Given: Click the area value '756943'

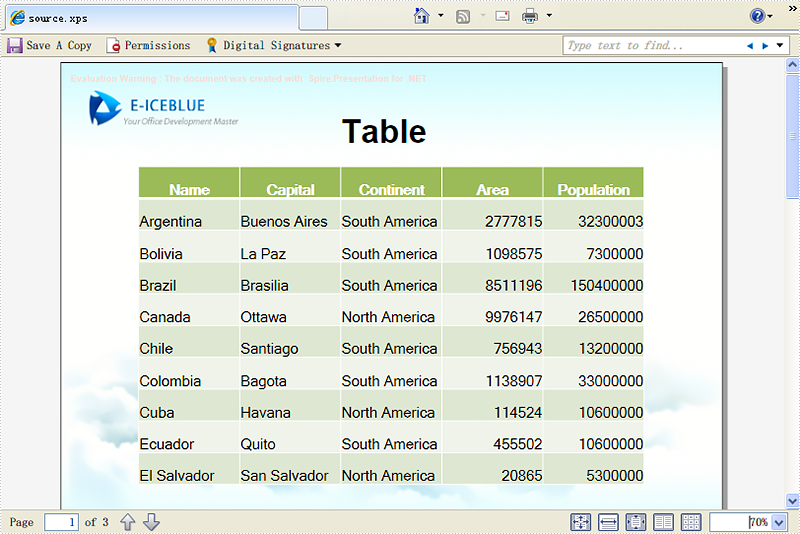Looking at the screenshot, I should tap(517, 349).
